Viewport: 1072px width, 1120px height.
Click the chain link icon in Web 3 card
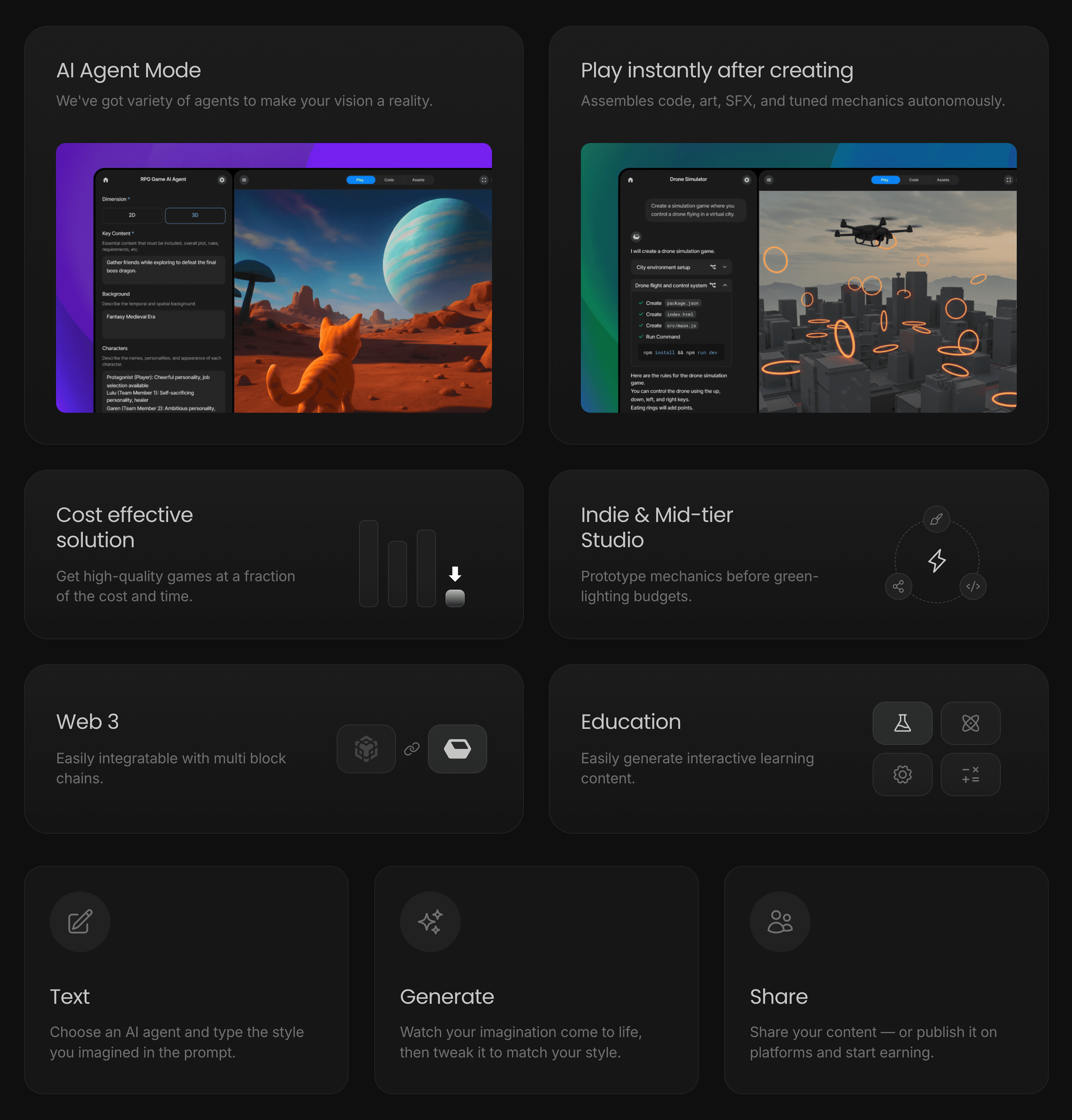click(411, 749)
